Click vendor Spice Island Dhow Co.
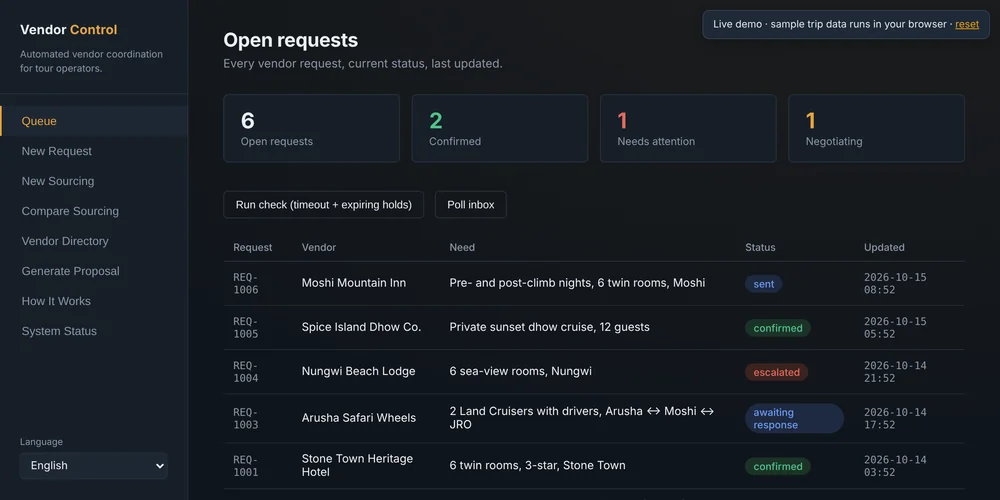The width and height of the screenshot is (1000, 500). [x=362, y=327]
